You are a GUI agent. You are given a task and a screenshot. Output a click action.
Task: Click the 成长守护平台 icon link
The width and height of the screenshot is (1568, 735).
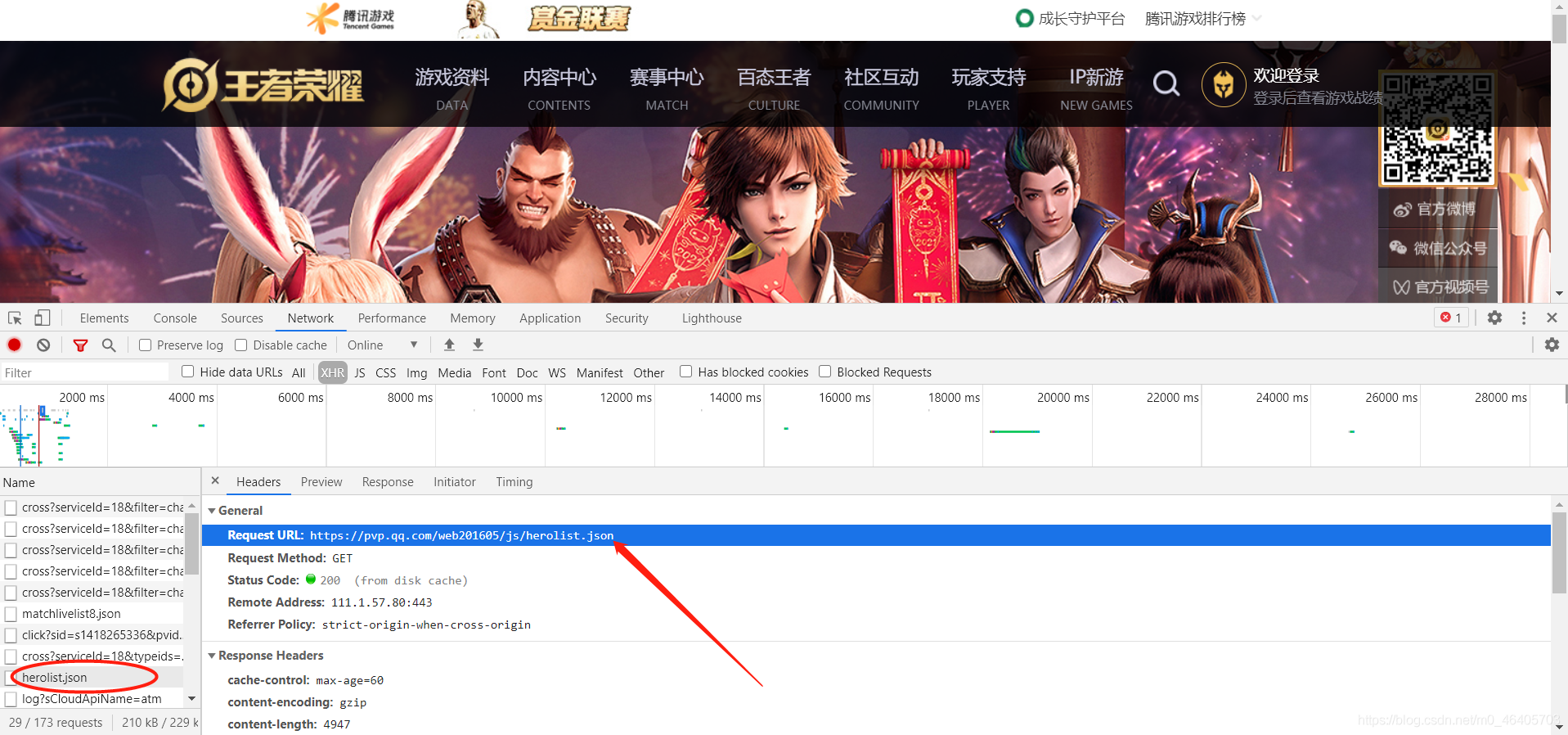pos(1024,18)
